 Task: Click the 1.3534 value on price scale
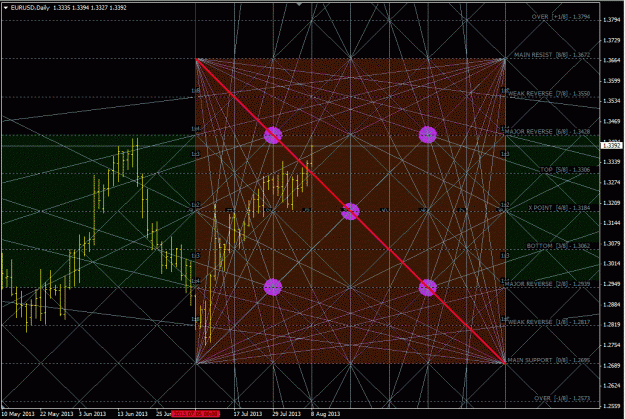pyautogui.click(x=612, y=101)
